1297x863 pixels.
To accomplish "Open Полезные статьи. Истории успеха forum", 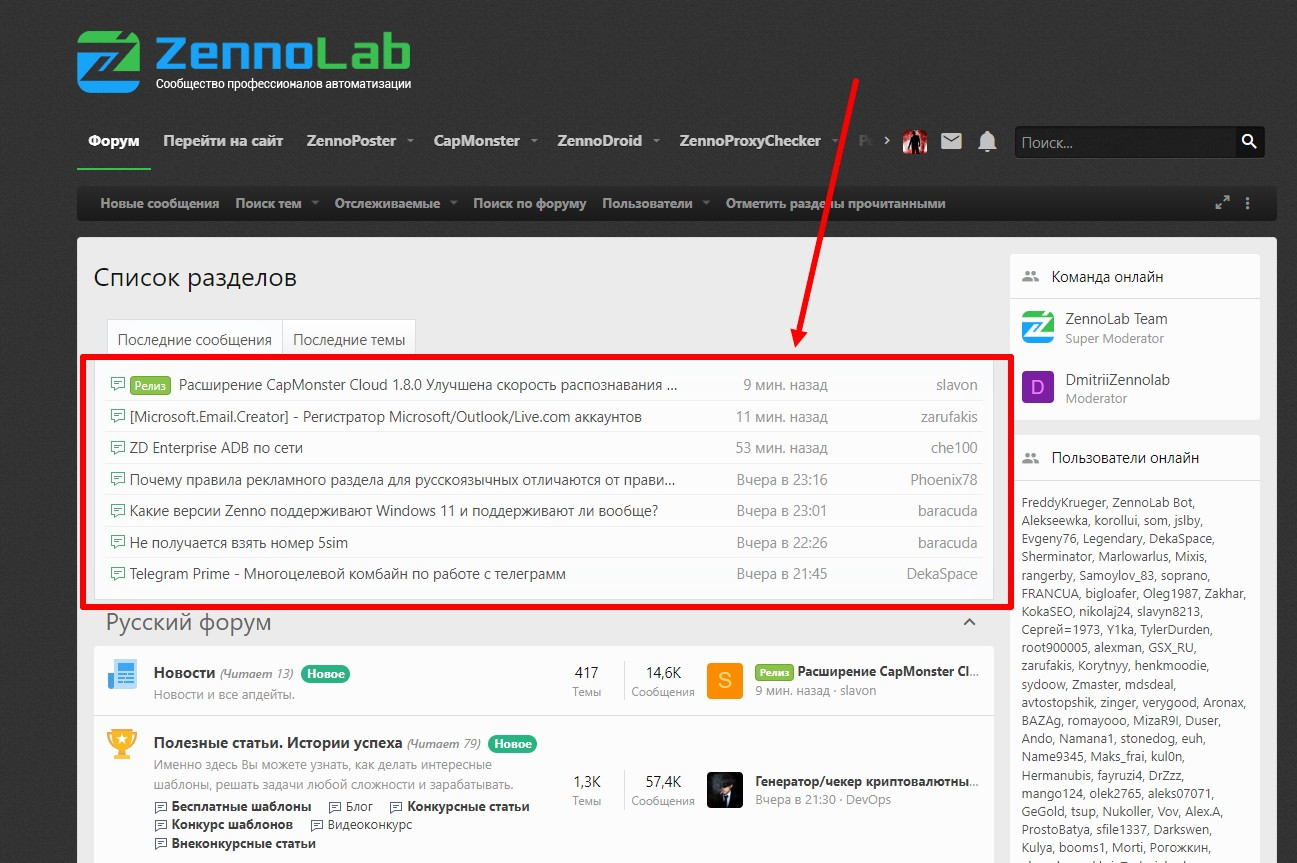I will [x=278, y=743].
